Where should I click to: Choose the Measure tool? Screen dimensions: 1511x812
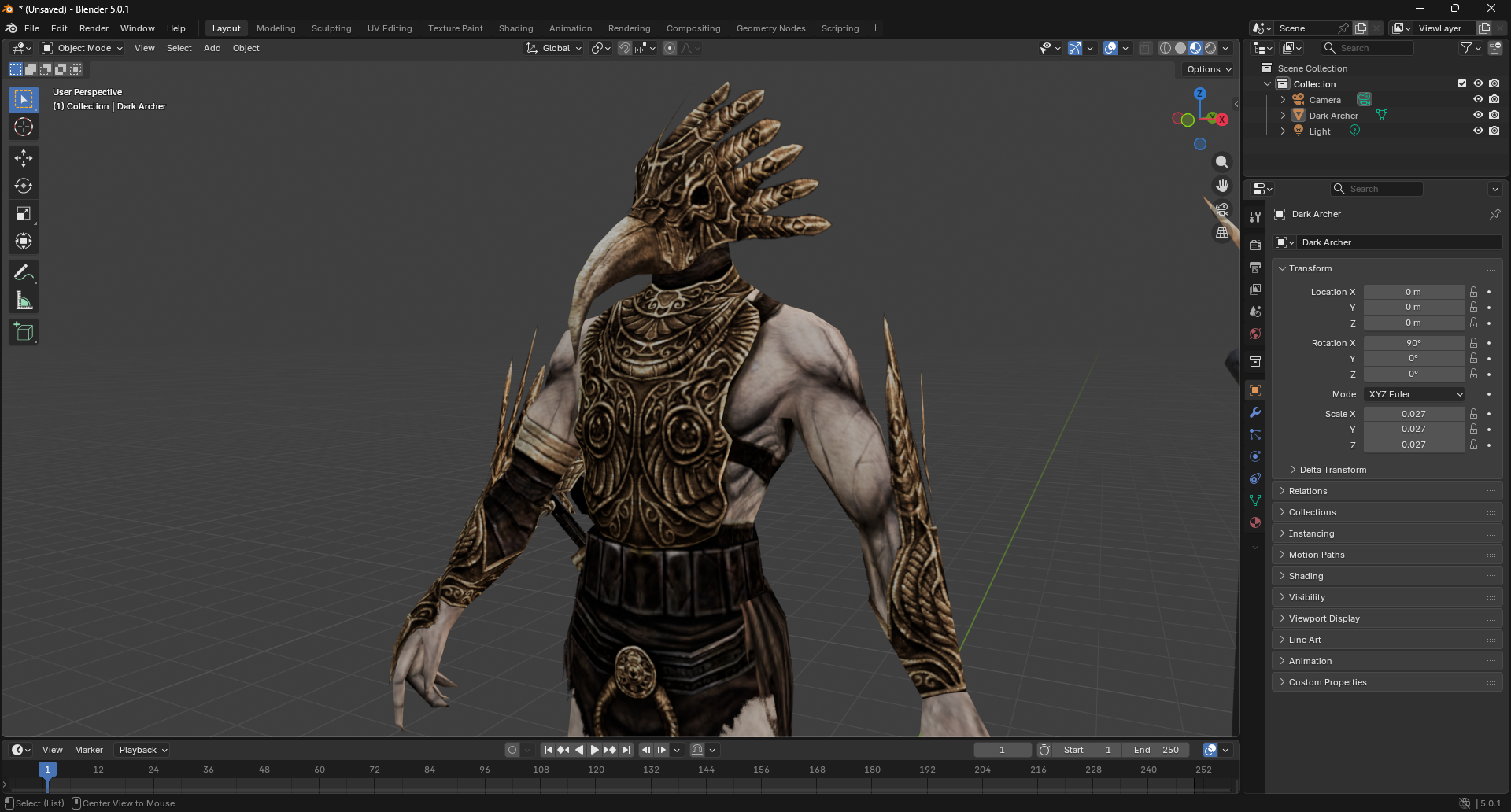click(24, 301)
